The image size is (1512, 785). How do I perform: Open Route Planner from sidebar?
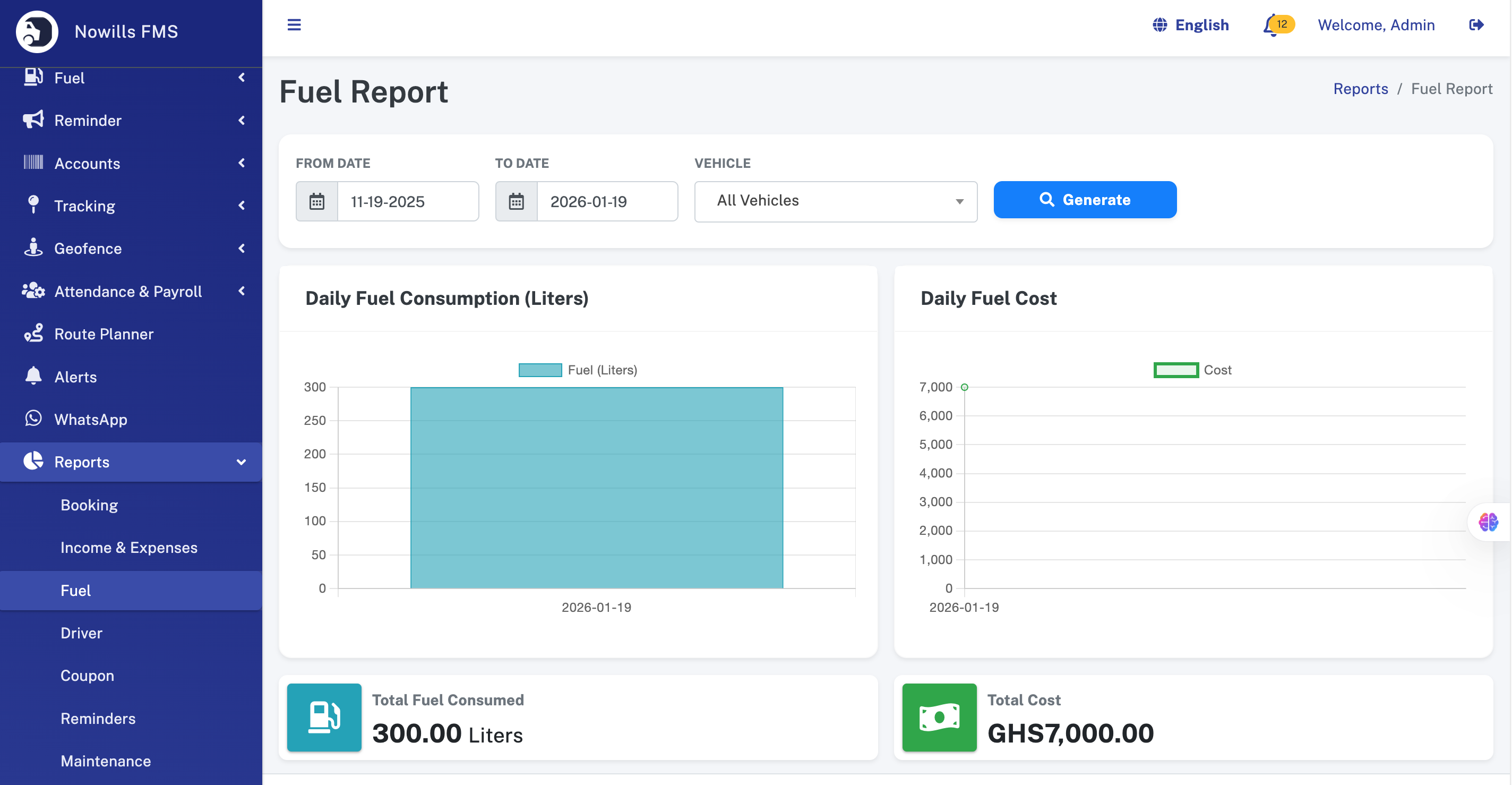pos(104,334)
